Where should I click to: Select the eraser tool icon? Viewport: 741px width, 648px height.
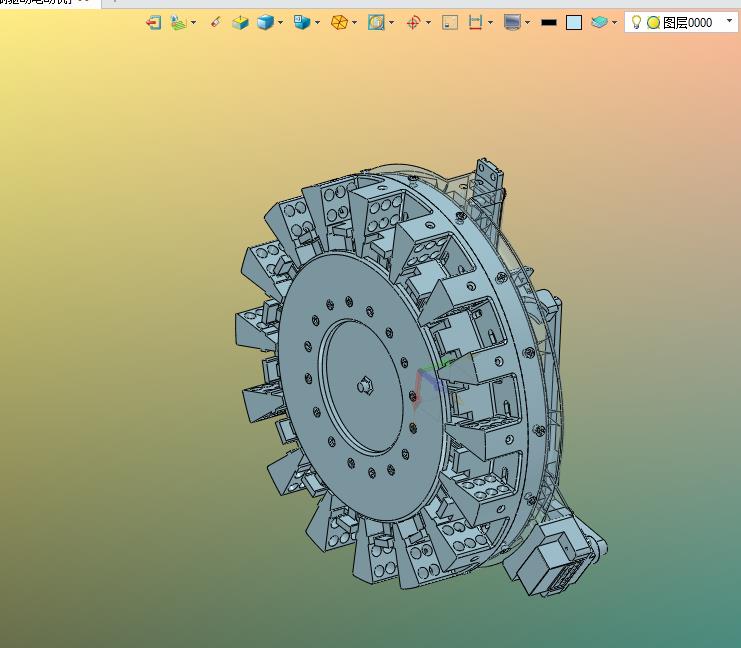point(215,22)
